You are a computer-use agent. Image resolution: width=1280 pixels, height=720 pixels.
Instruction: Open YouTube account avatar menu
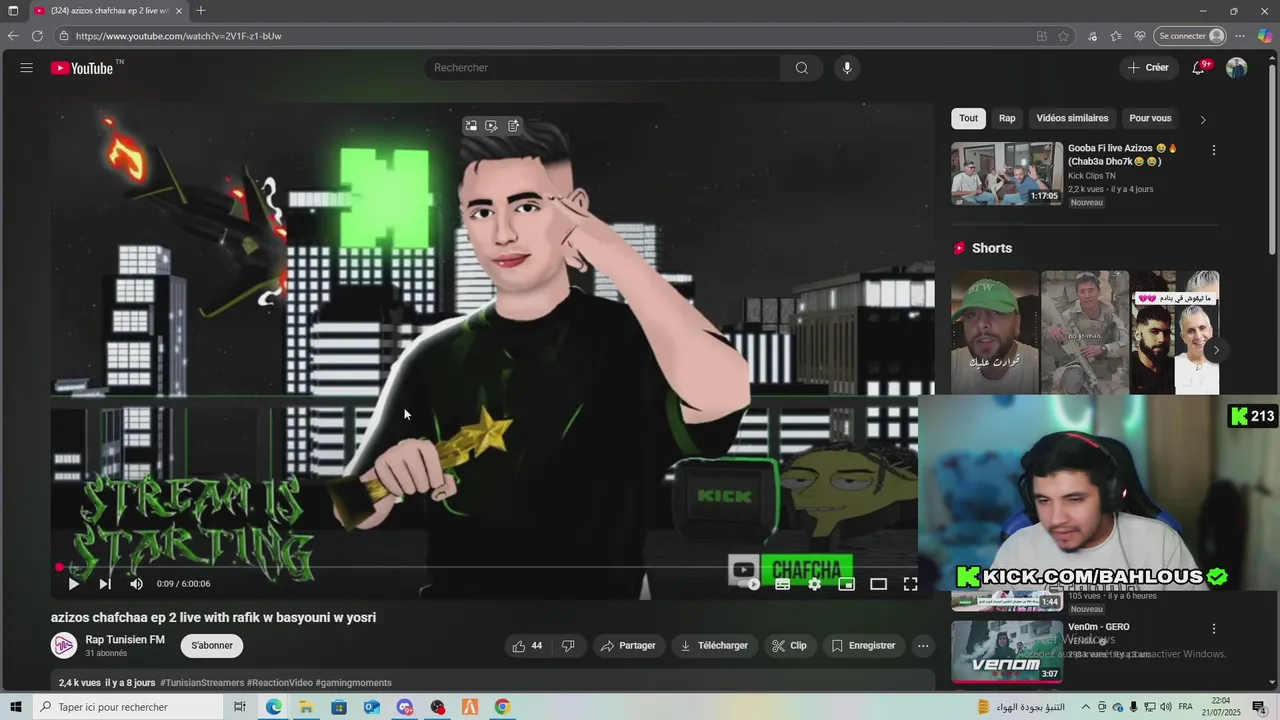click(1237, 68)
